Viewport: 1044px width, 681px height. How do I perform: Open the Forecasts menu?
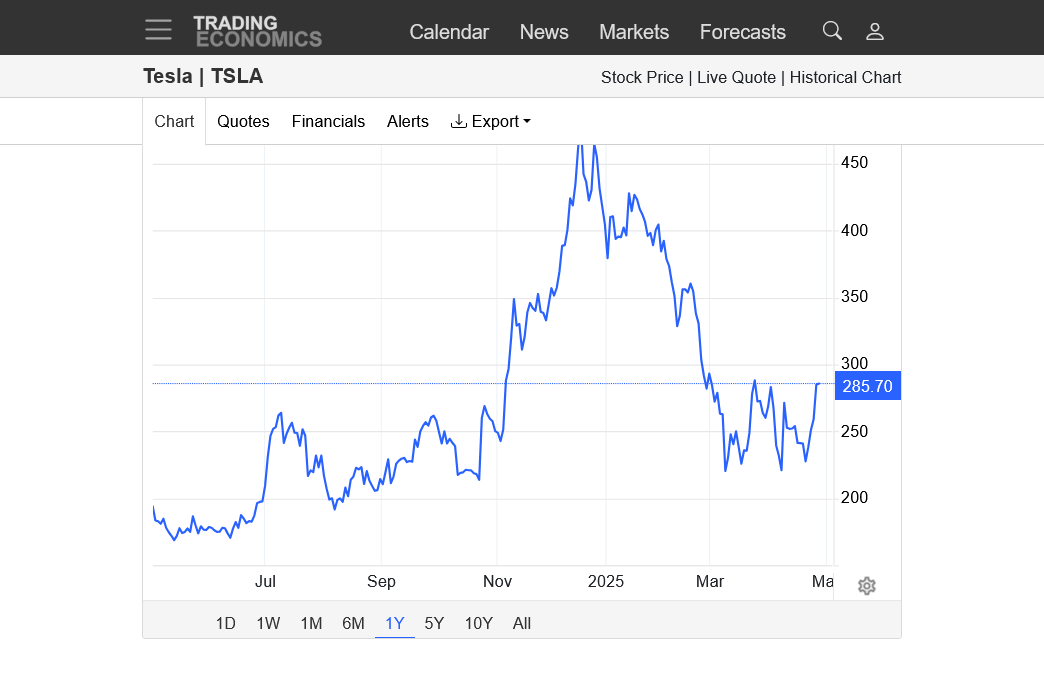coord(743,32)
